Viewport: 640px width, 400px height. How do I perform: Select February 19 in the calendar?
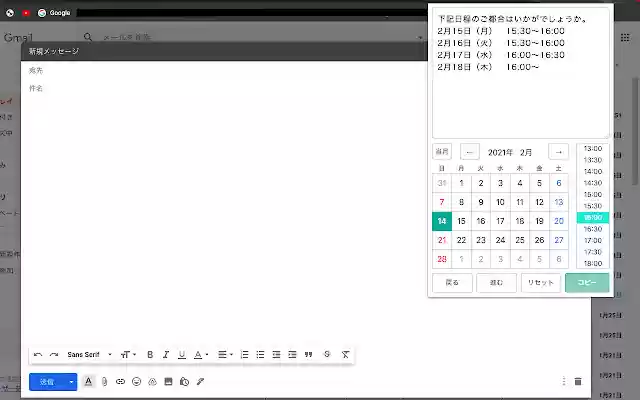pyautogui.click(x=539, y=221)
